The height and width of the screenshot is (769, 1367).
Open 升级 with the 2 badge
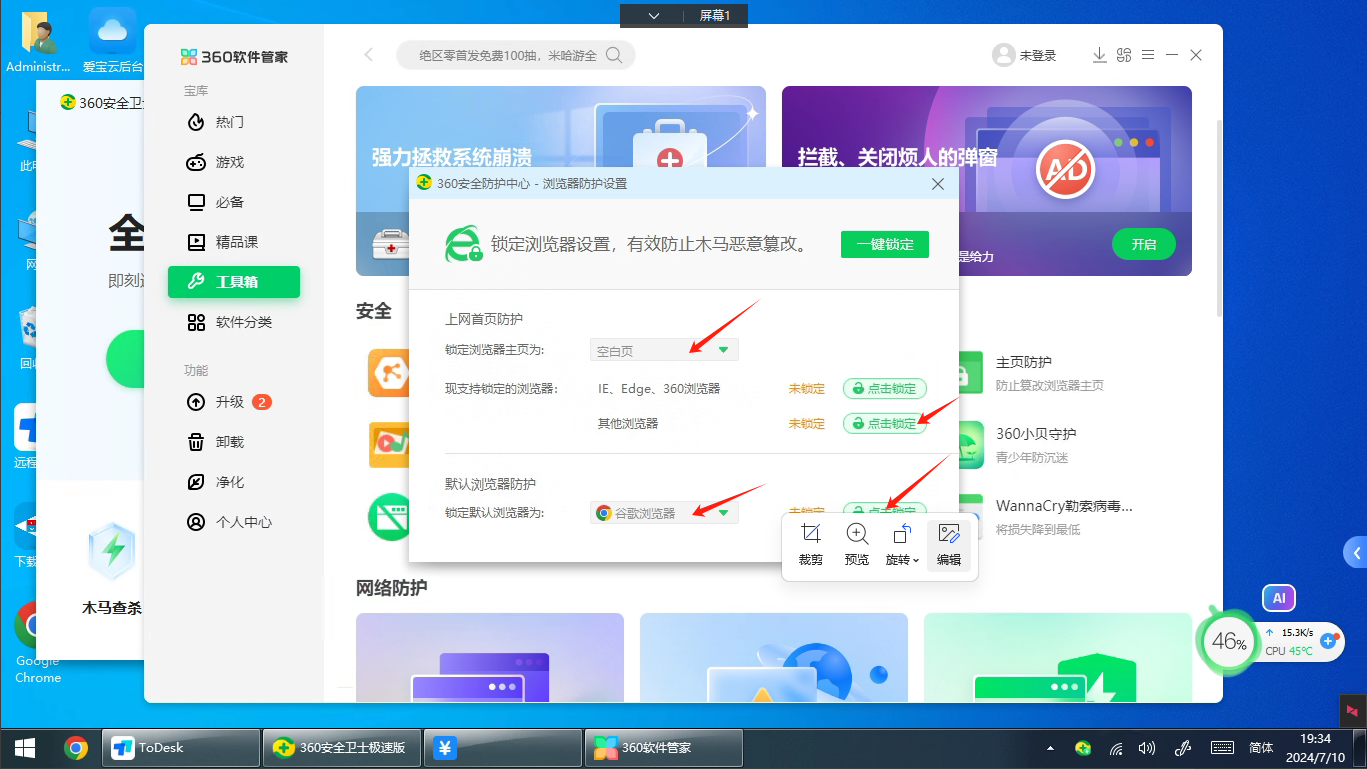[x=234, y=402]
